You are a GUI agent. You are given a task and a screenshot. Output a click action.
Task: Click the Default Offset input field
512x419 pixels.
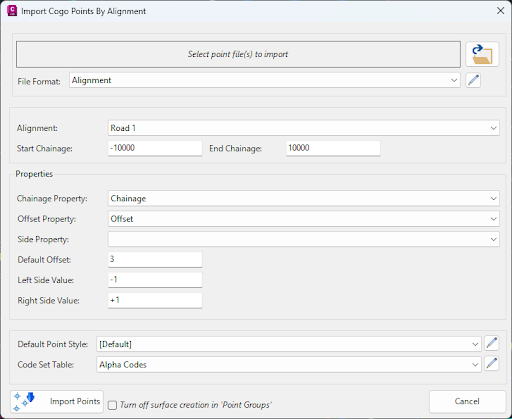(155, 259)
